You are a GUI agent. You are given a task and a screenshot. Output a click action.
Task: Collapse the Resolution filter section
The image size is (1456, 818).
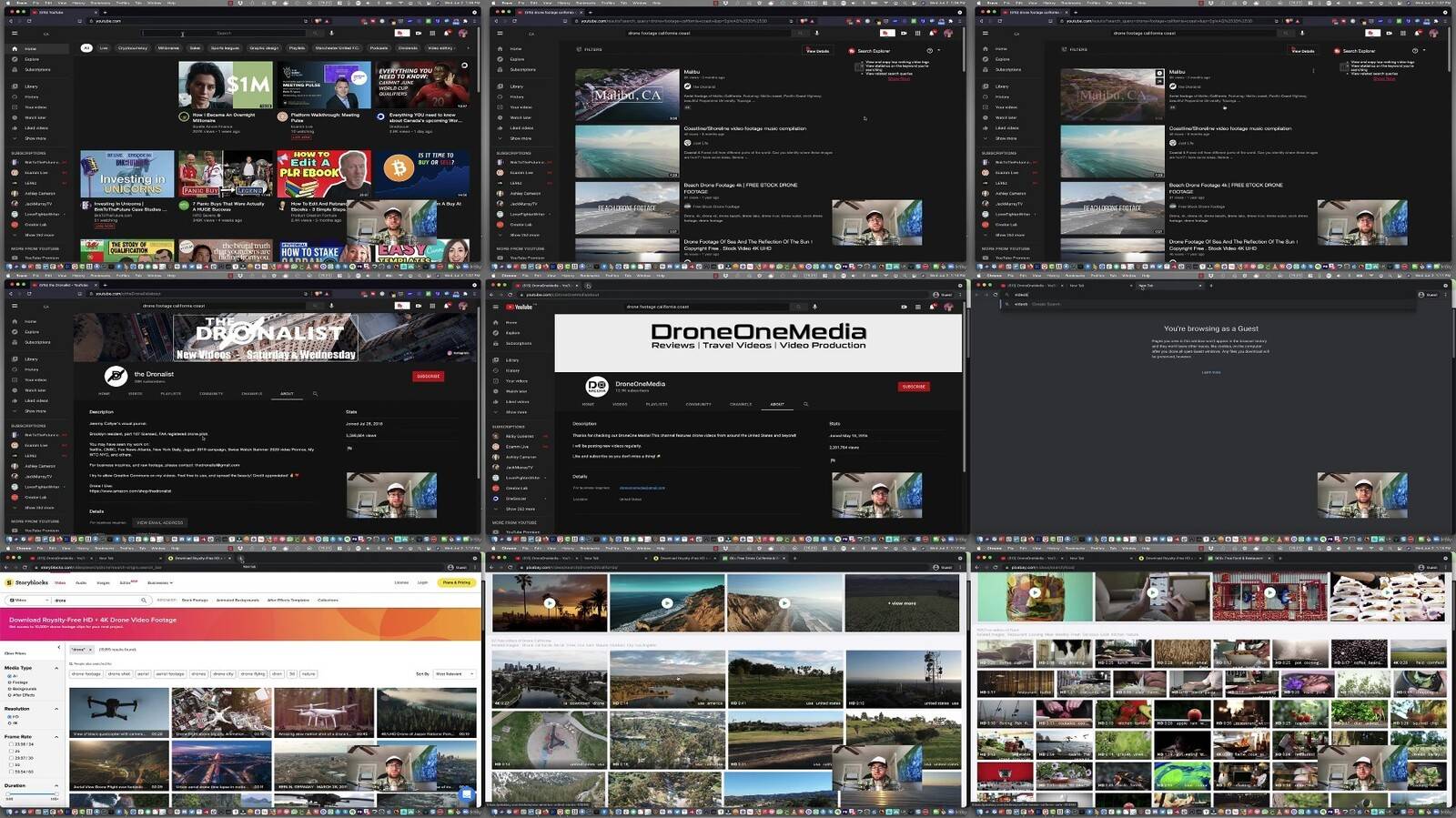pos(56,709)
